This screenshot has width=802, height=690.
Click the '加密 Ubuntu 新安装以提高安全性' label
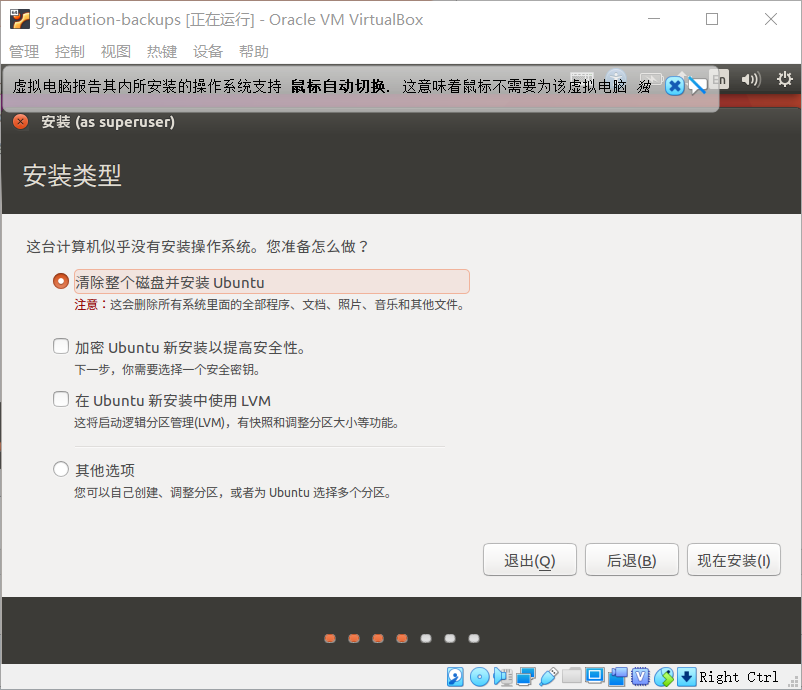[190, 348]
